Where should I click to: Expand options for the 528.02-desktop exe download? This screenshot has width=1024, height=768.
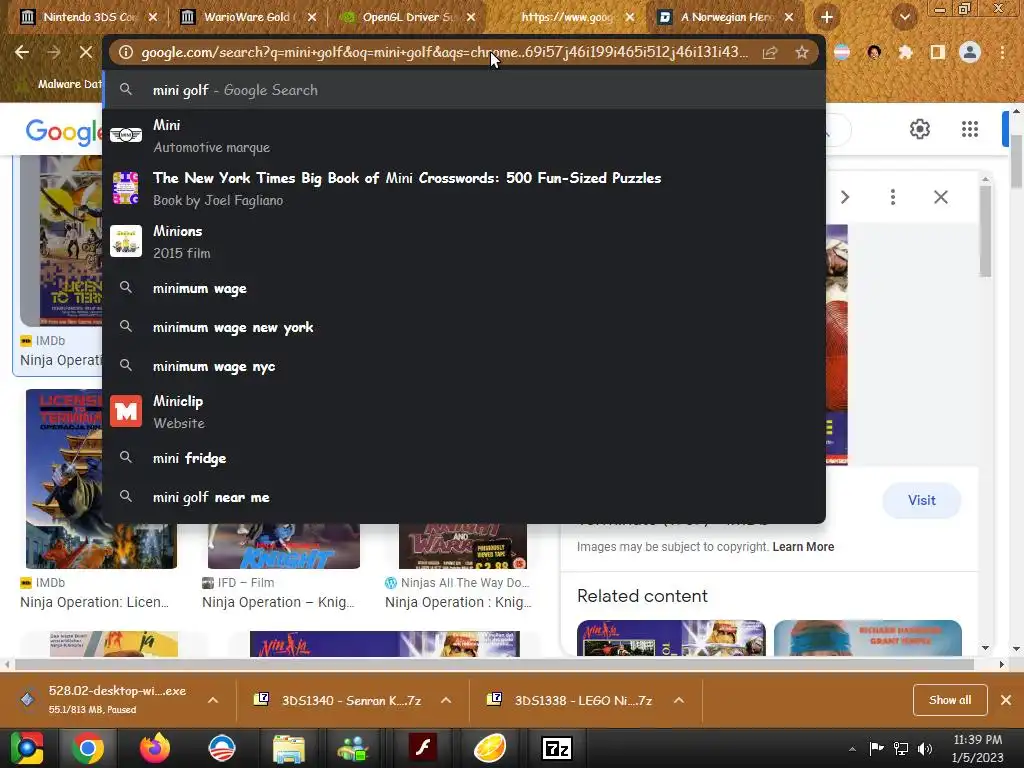pyautogui.click(x=213, y=700)
